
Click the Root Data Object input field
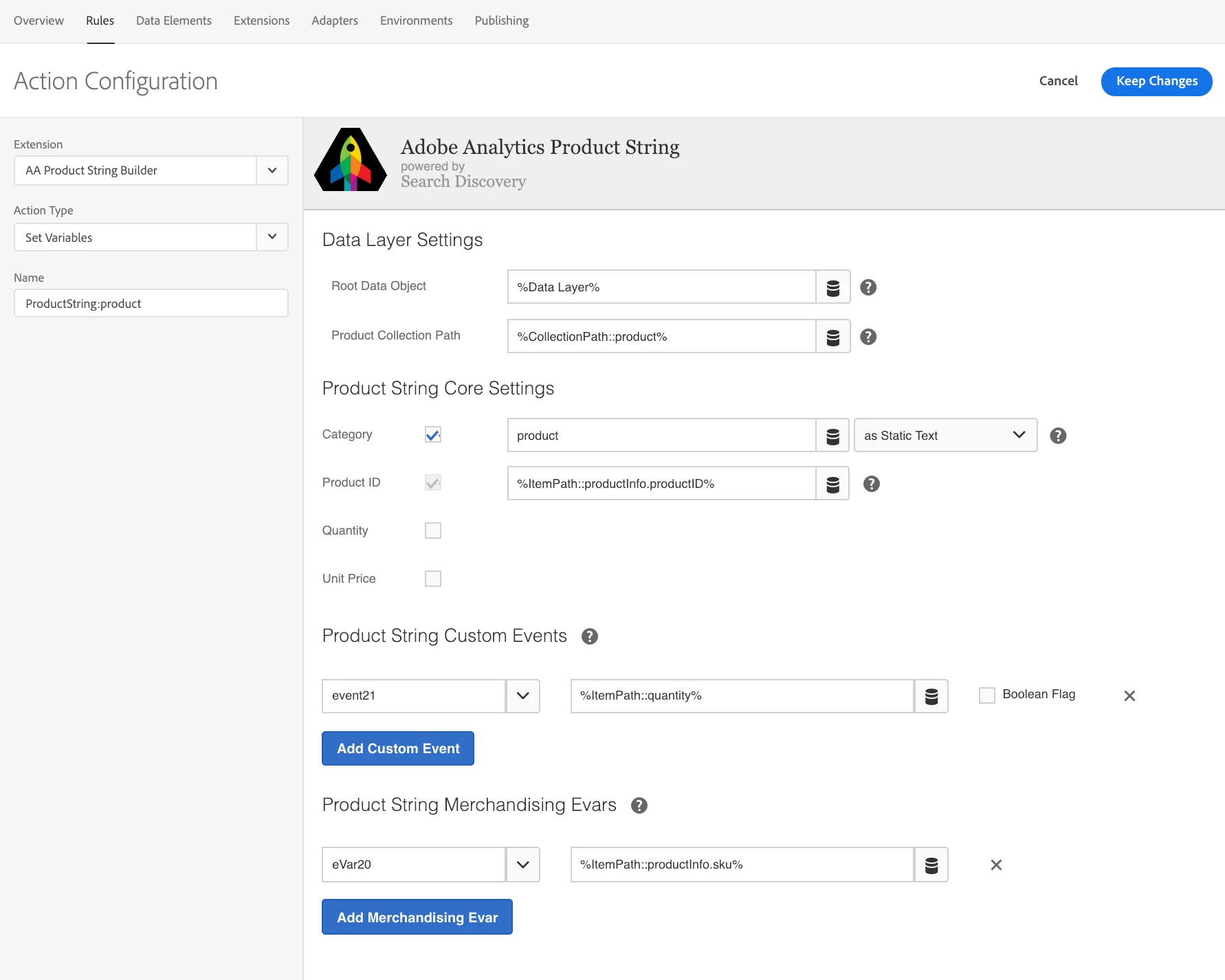pos(662,287)
